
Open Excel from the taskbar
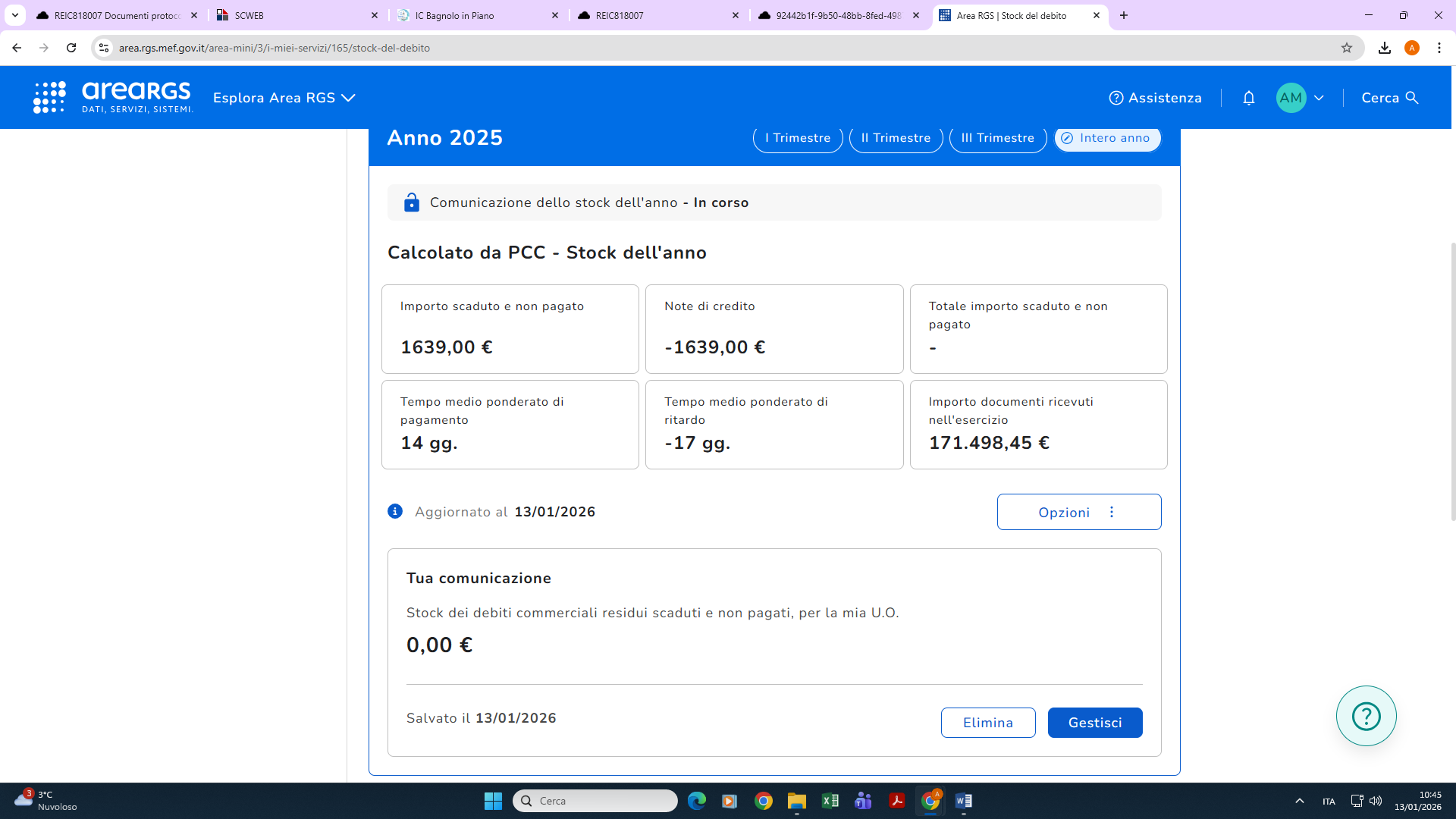[x=830, y=801]
